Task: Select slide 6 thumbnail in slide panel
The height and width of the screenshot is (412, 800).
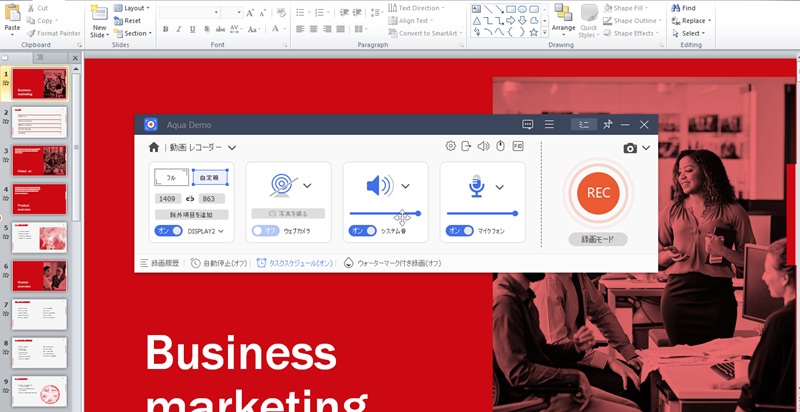Action: click(x=39, y=276)
